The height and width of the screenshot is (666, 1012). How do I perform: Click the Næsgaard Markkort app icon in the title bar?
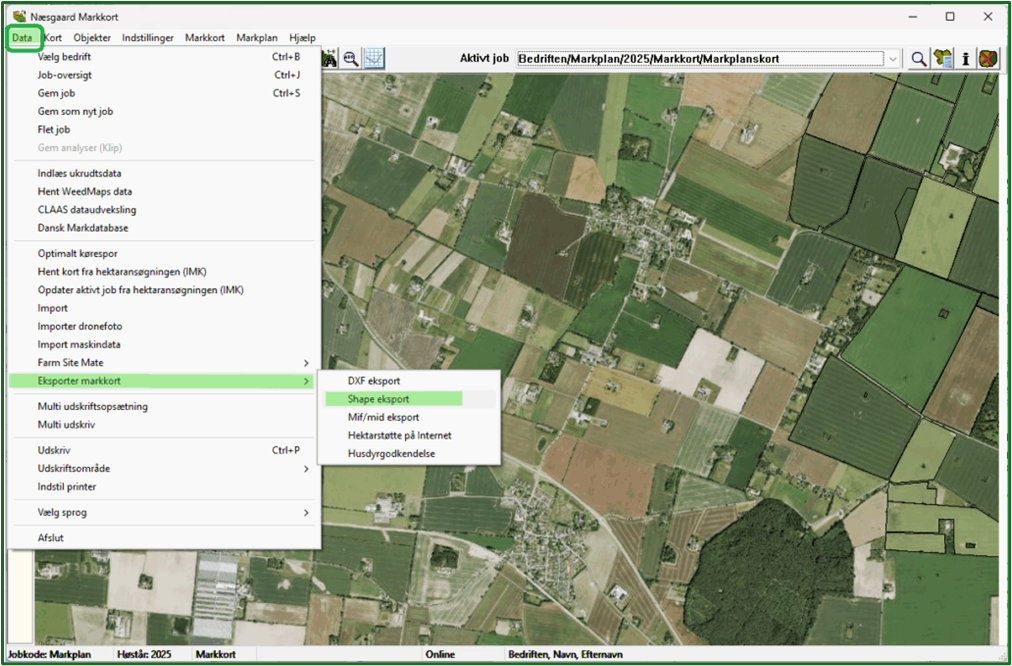pyautogui.click(x=20, y=16)
